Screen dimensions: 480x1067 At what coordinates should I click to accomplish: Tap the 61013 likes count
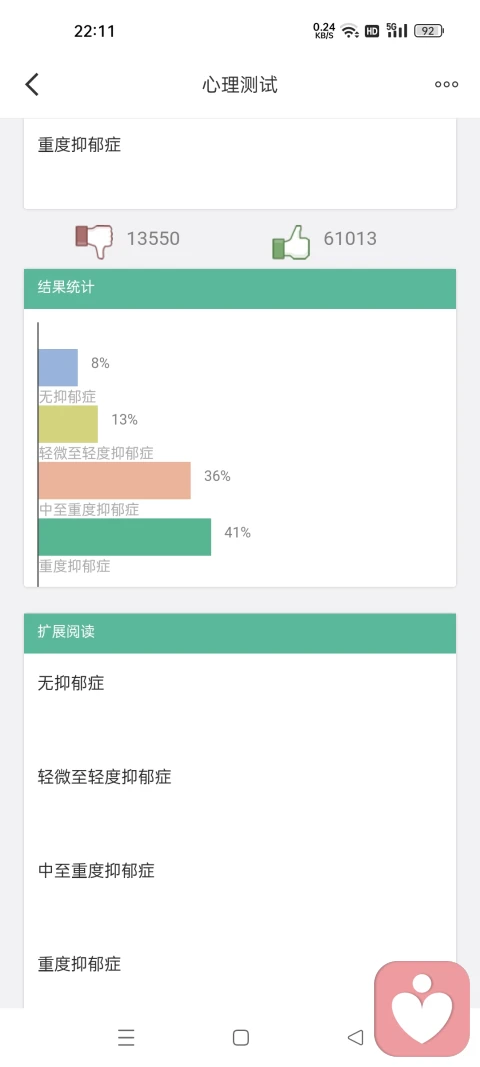350,239
